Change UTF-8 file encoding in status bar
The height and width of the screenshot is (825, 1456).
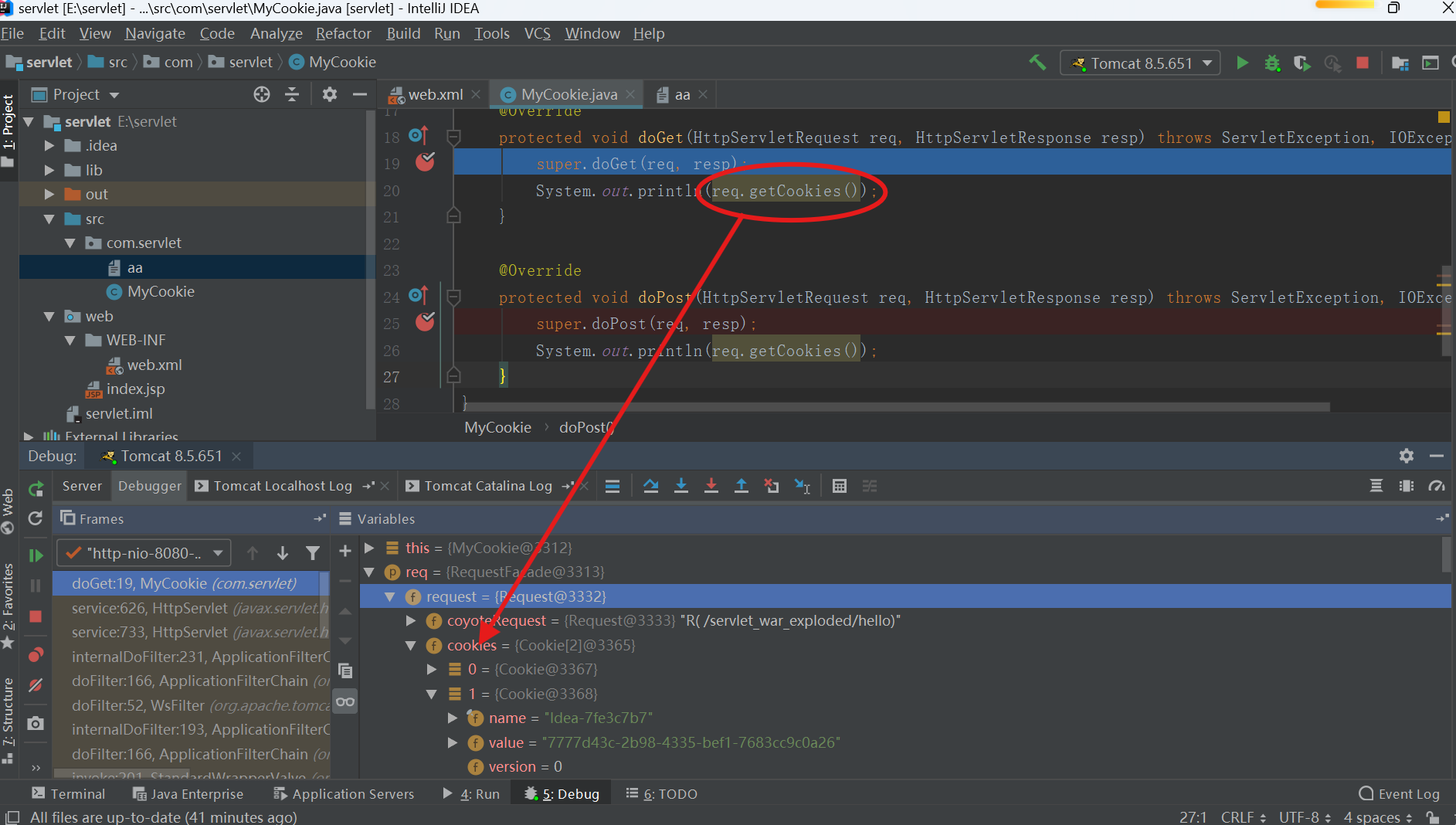(1305, 817)
